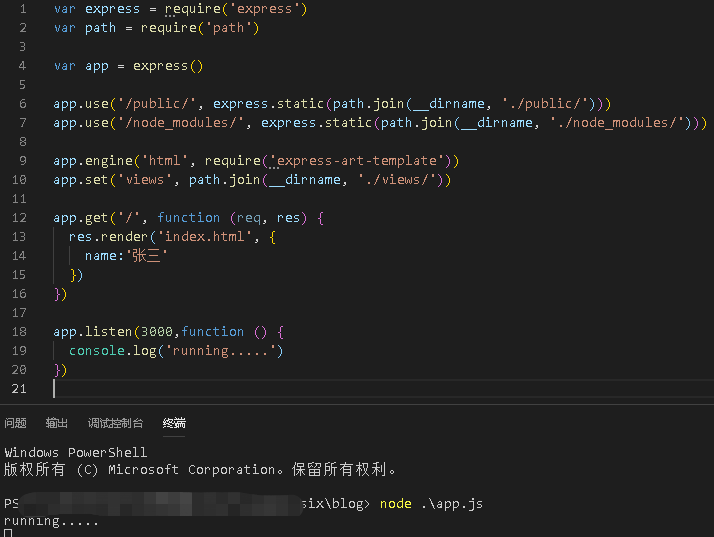Click line number 12 in gutter

click(19, 218)
